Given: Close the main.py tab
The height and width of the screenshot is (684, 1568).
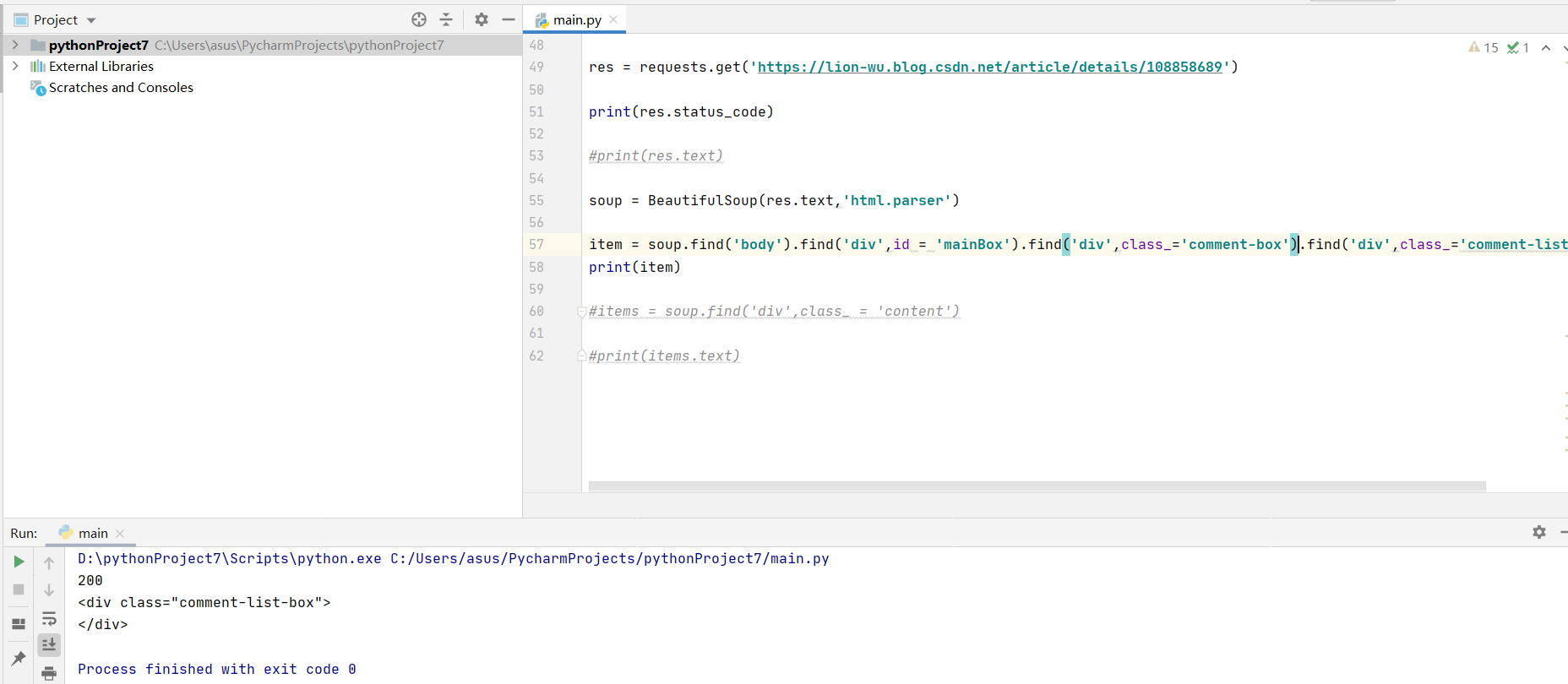Looking at the screenshot, I should (x=613, y=19).
